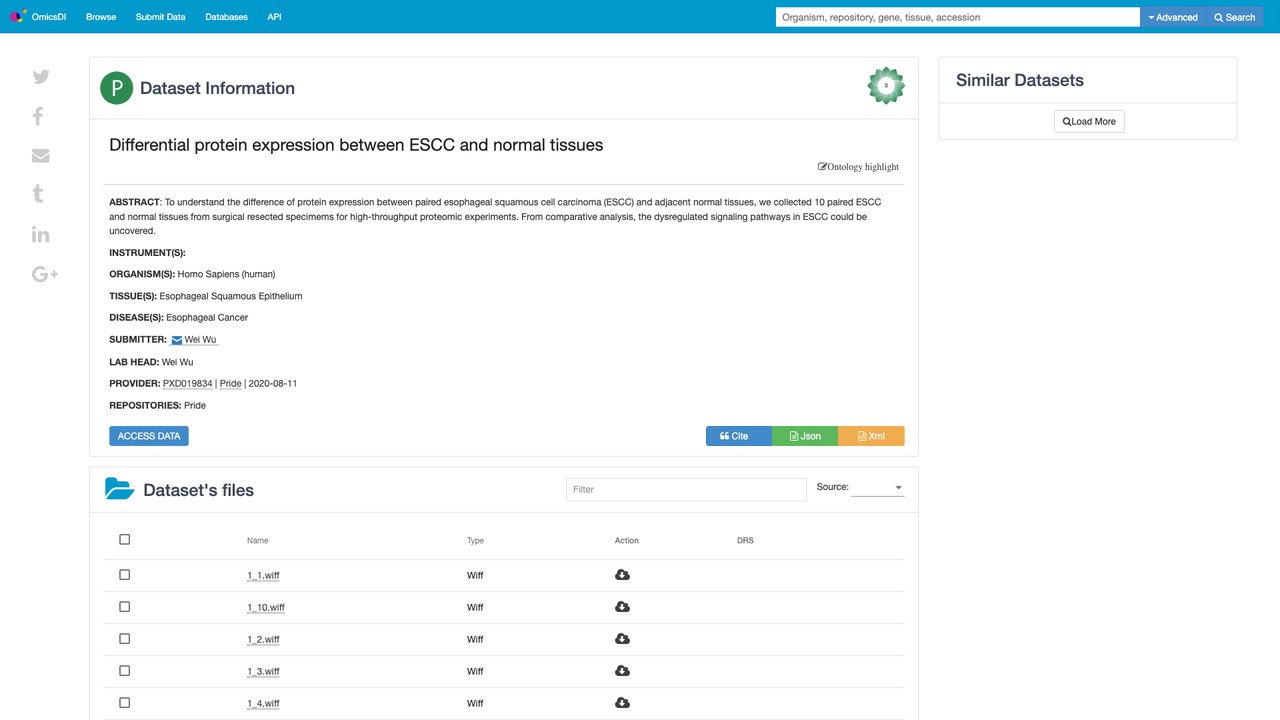The image size is (1280, 720).
Task: Click the files Filter input box
Action: coord(686,489)
